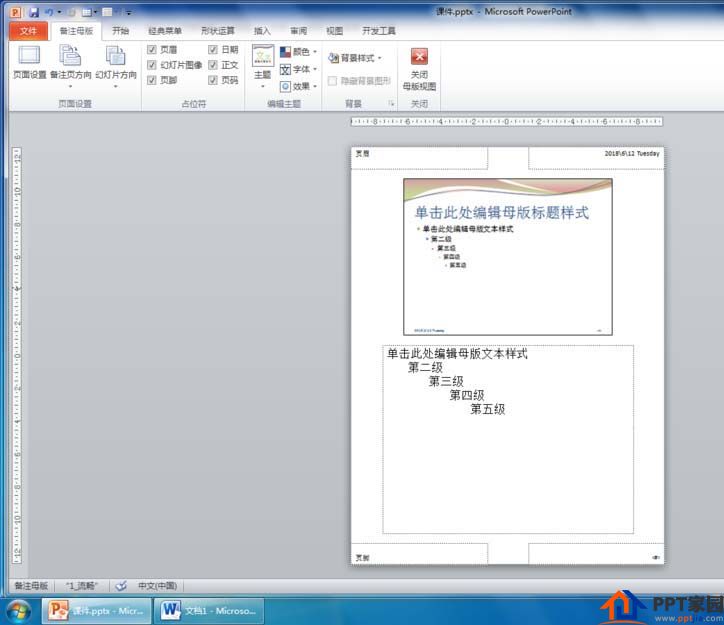Expand the Customize Quick Access Toolbar arrow
The width and height of the screenshot is (724, 625).
pyautogui.click(x=129, y=12)
